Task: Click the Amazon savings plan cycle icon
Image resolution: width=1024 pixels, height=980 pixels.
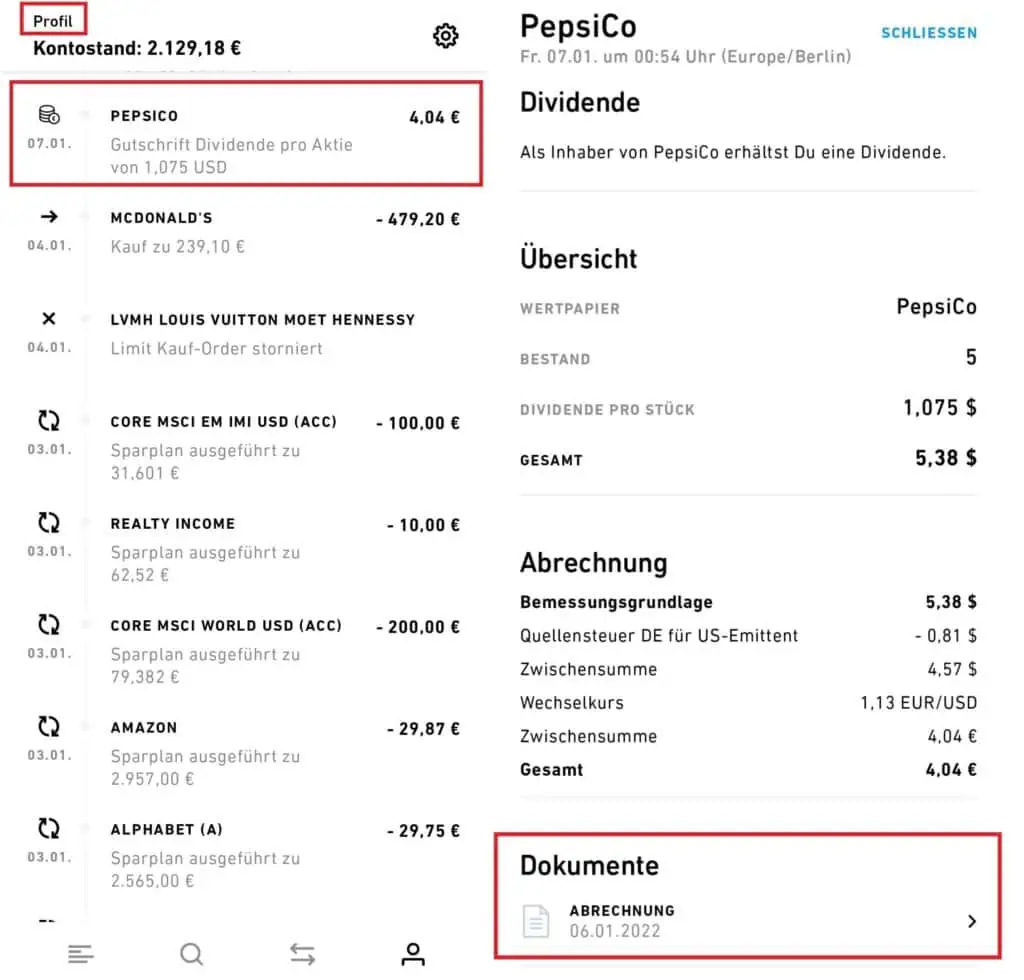Action: click(x=49, y=727)
